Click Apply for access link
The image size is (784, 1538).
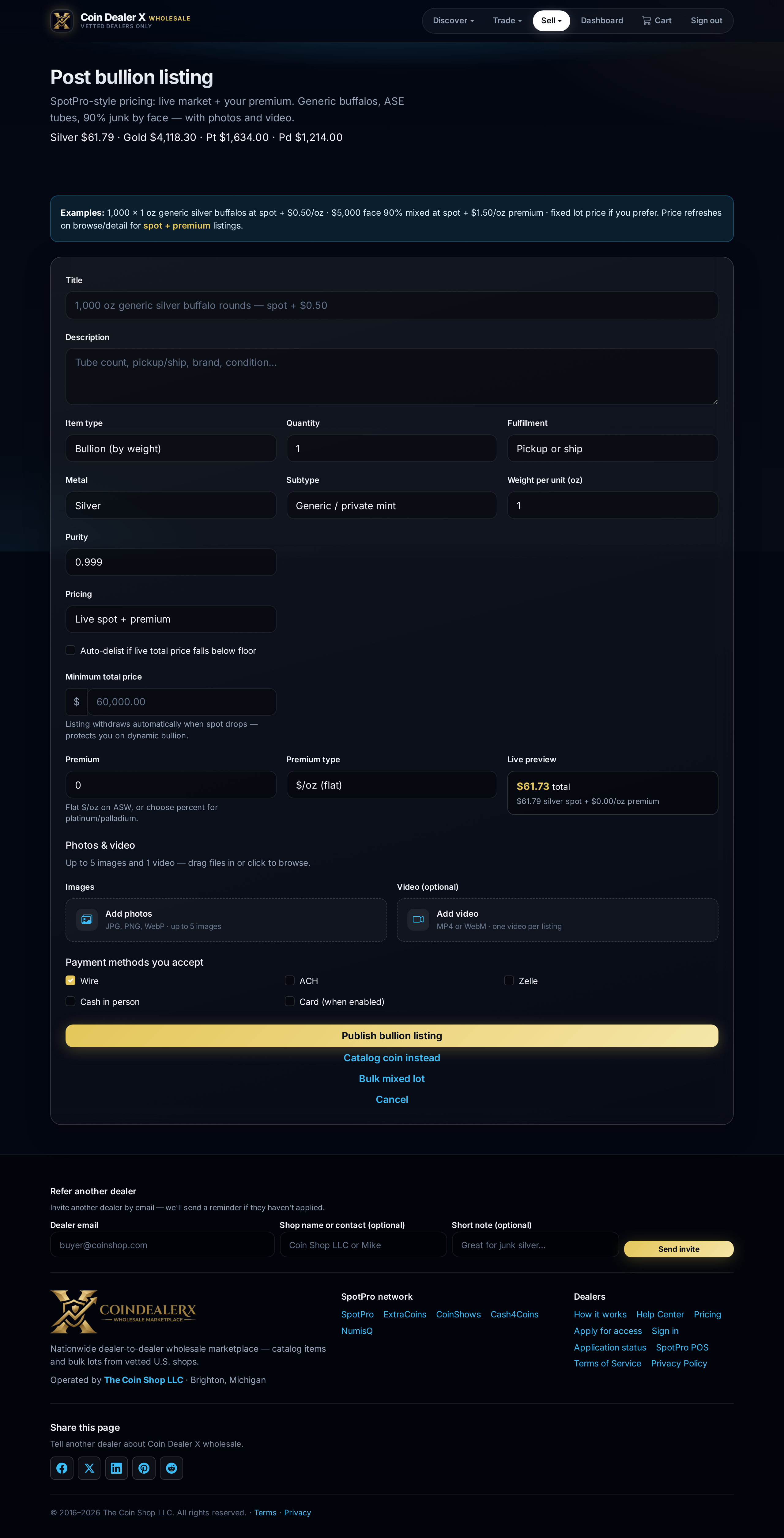coord(608,1331)
